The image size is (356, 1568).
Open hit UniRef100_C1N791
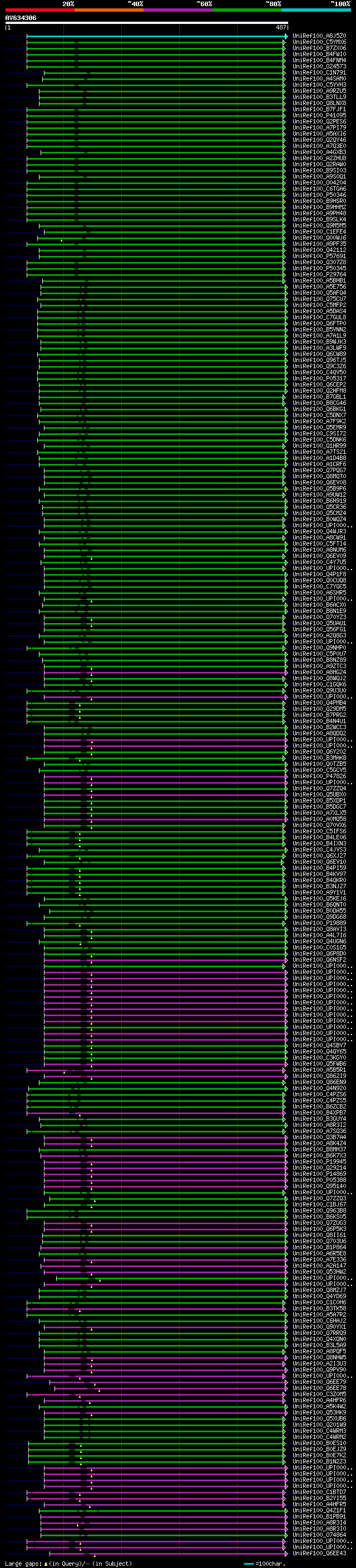(x=319, y=72)
